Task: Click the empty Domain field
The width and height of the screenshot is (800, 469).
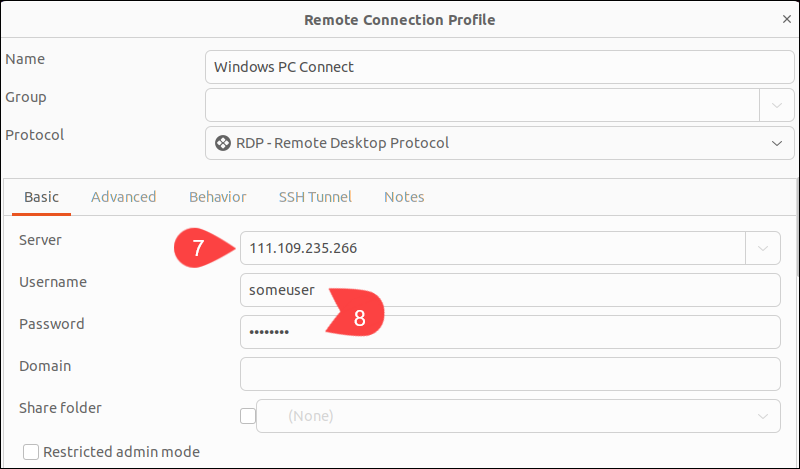Action: [x=510, y=374]
